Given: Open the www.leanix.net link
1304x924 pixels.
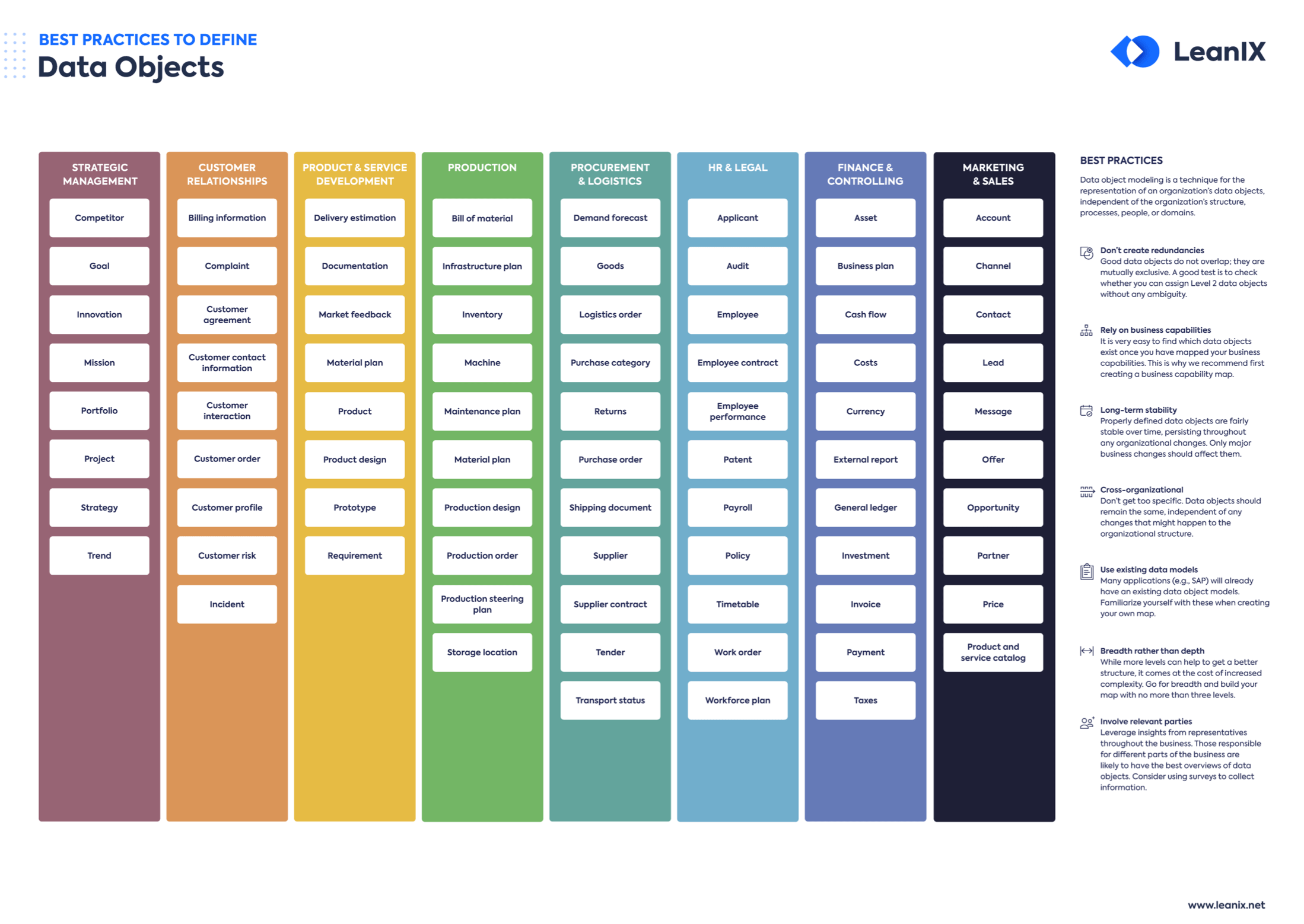Looking at the screenshot, I should (x=1225, y=904).
